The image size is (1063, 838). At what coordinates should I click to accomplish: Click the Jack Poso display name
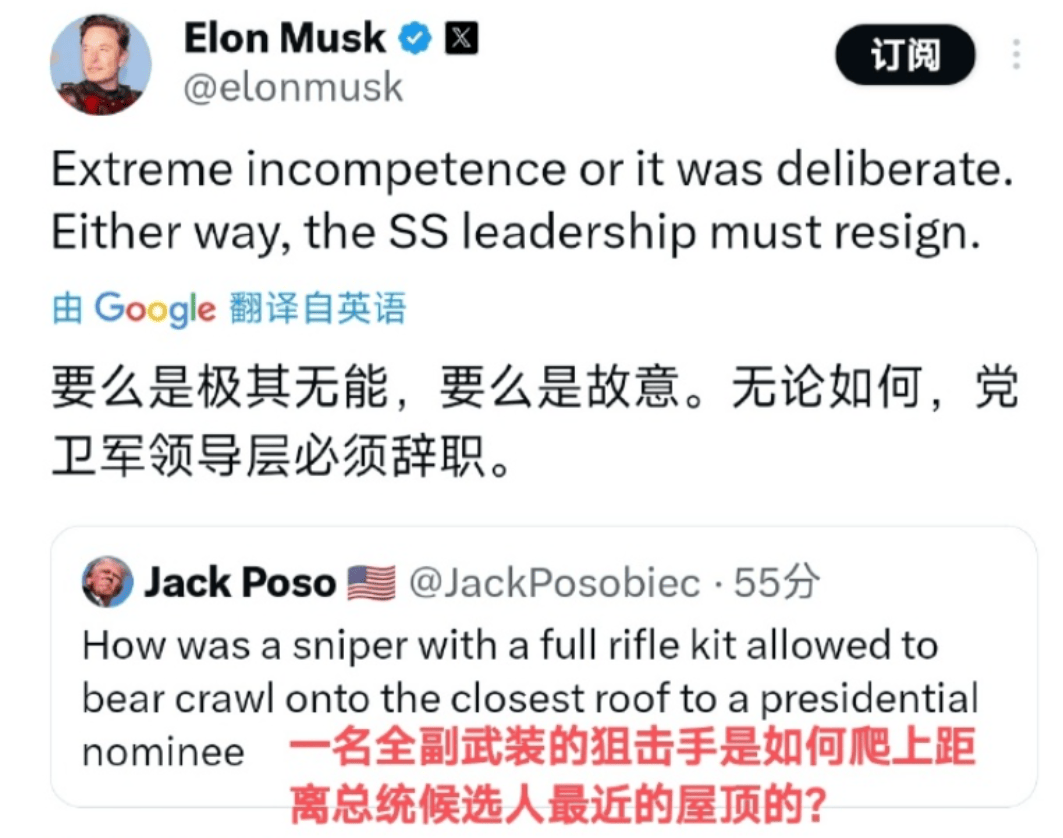239,583
